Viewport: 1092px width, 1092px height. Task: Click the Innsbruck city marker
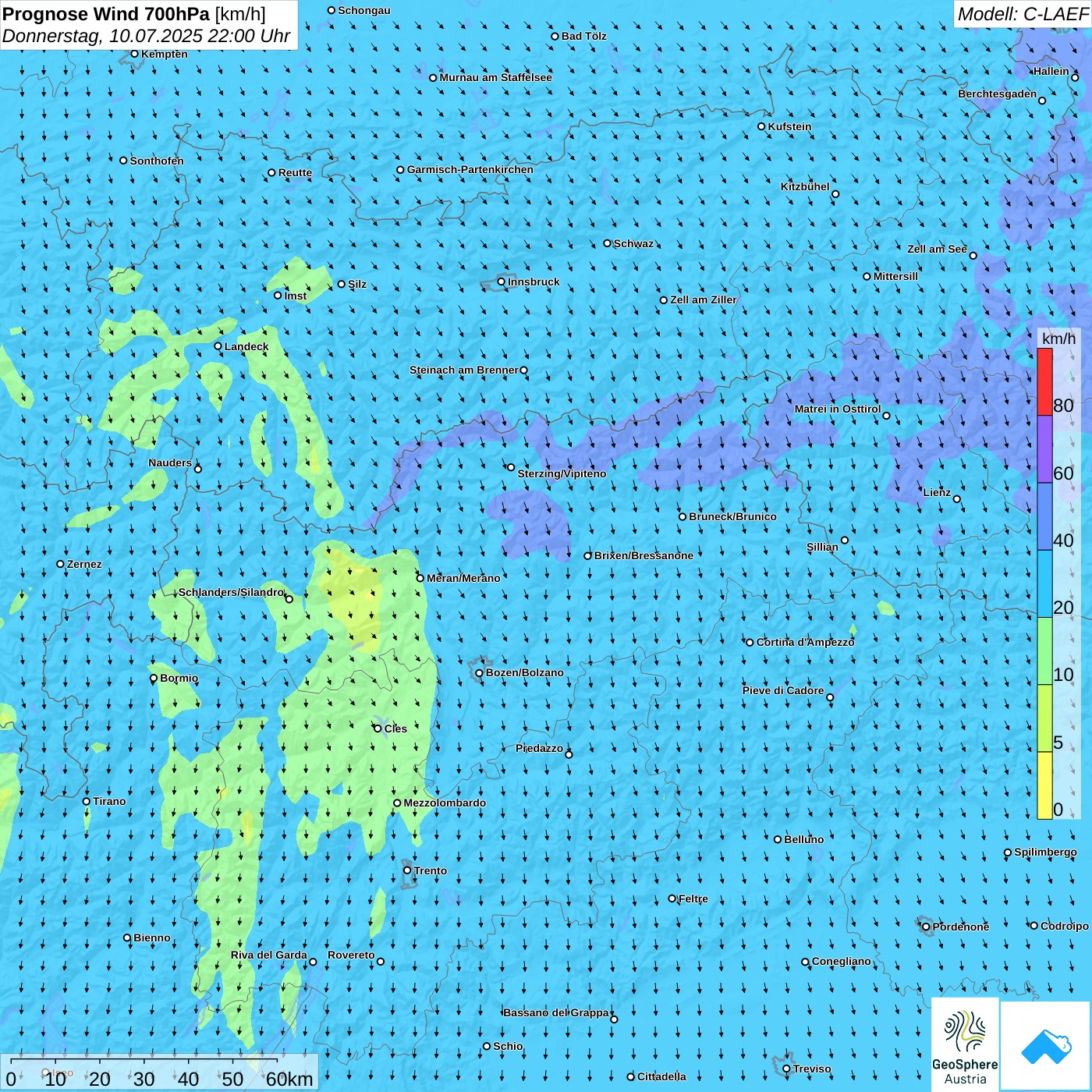pyautogui.click(x=502, y=282)
